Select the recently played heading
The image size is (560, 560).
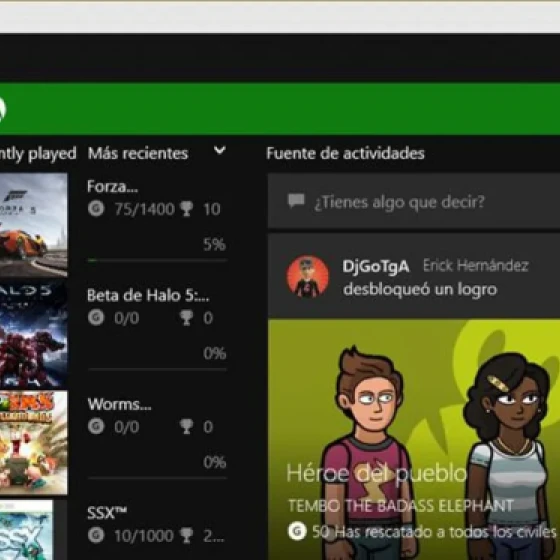[x=38, y=153]
